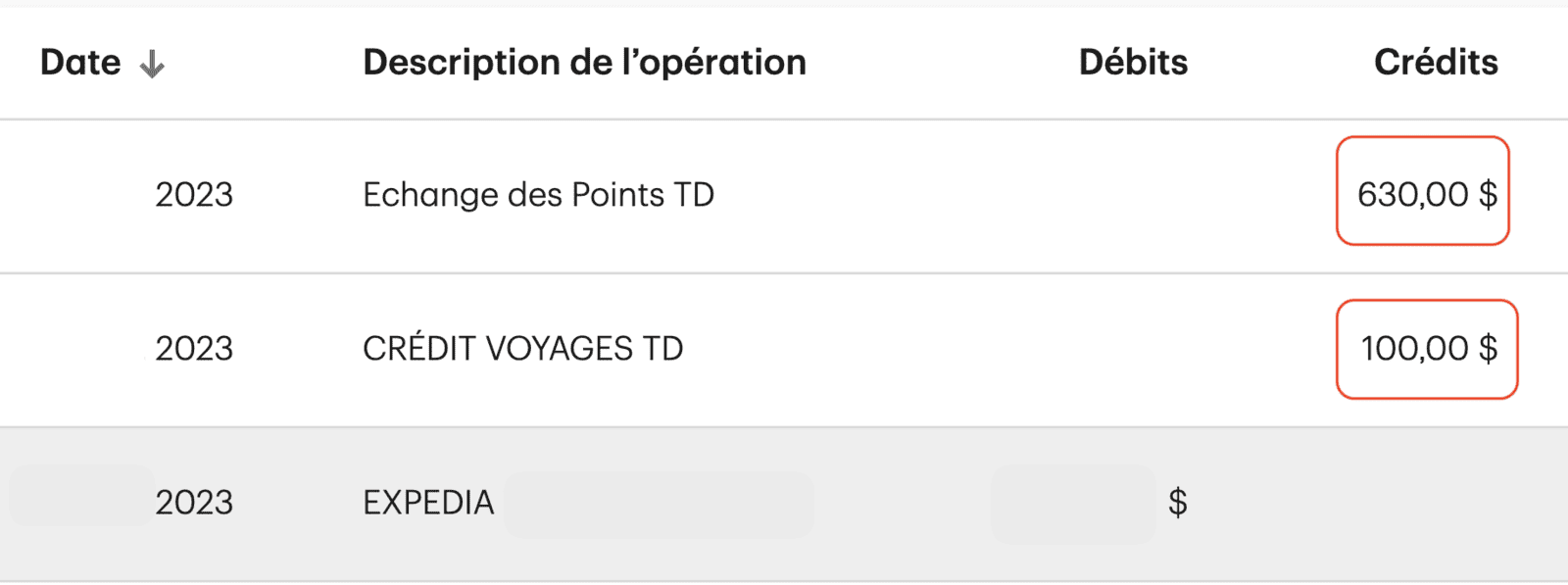Click the Débits column header
The image size is (1568, 585).
(x=1132, y=62)
